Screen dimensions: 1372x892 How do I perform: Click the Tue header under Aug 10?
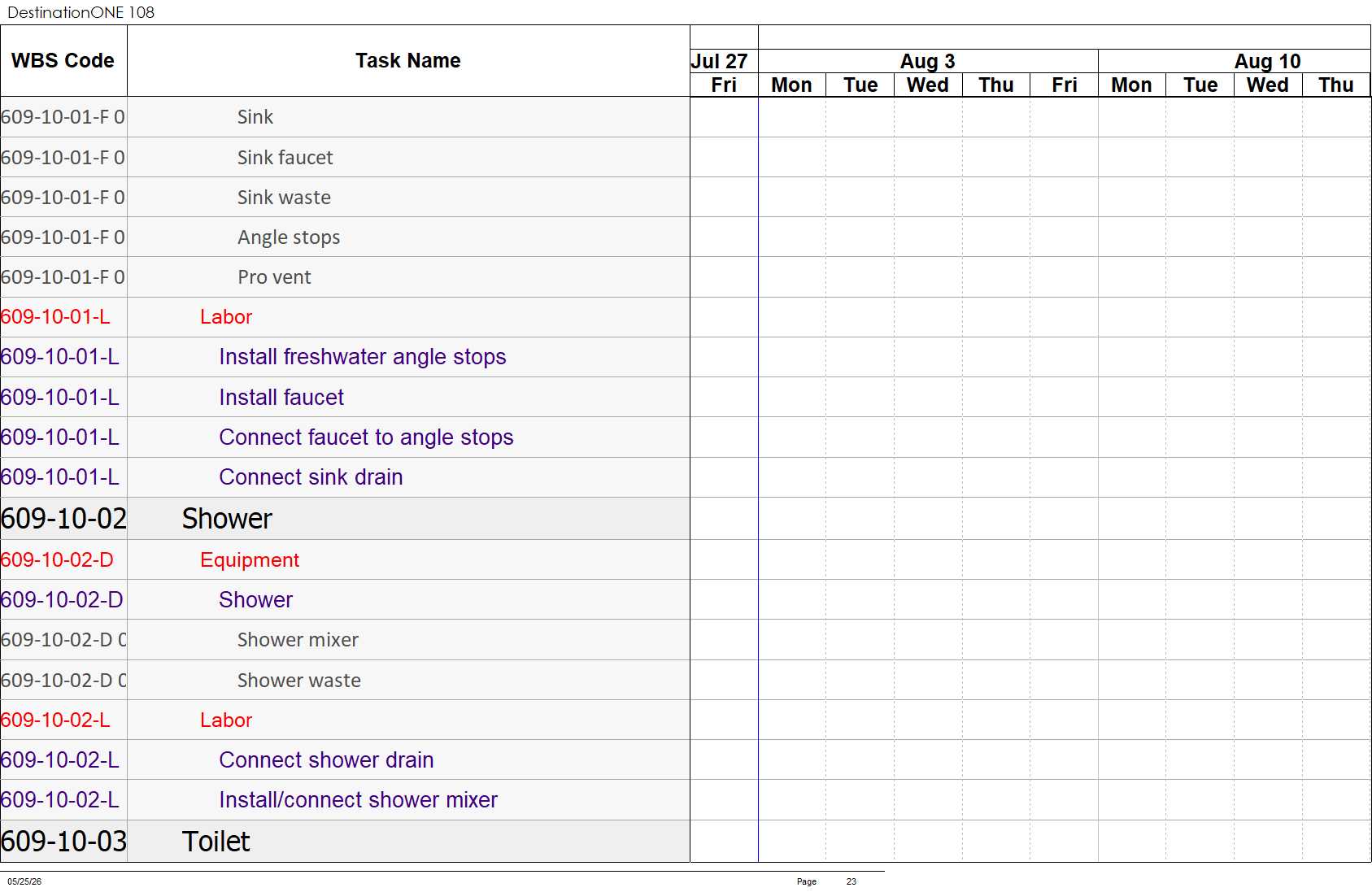[x=1200, y=85]
